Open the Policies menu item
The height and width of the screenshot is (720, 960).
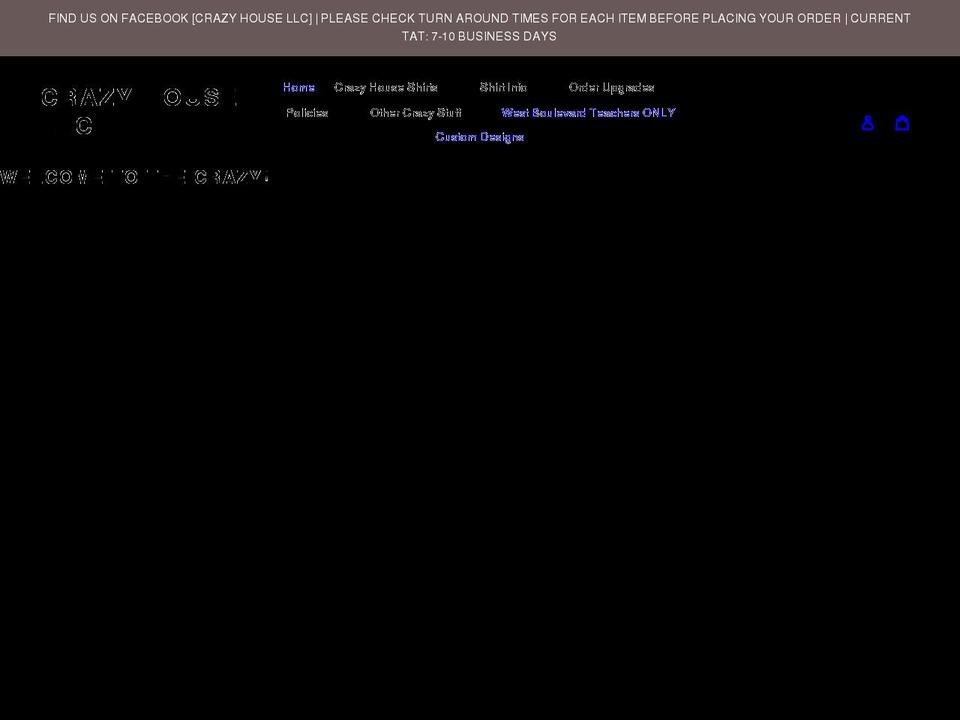pyautogui.click(x=307, y=112)
